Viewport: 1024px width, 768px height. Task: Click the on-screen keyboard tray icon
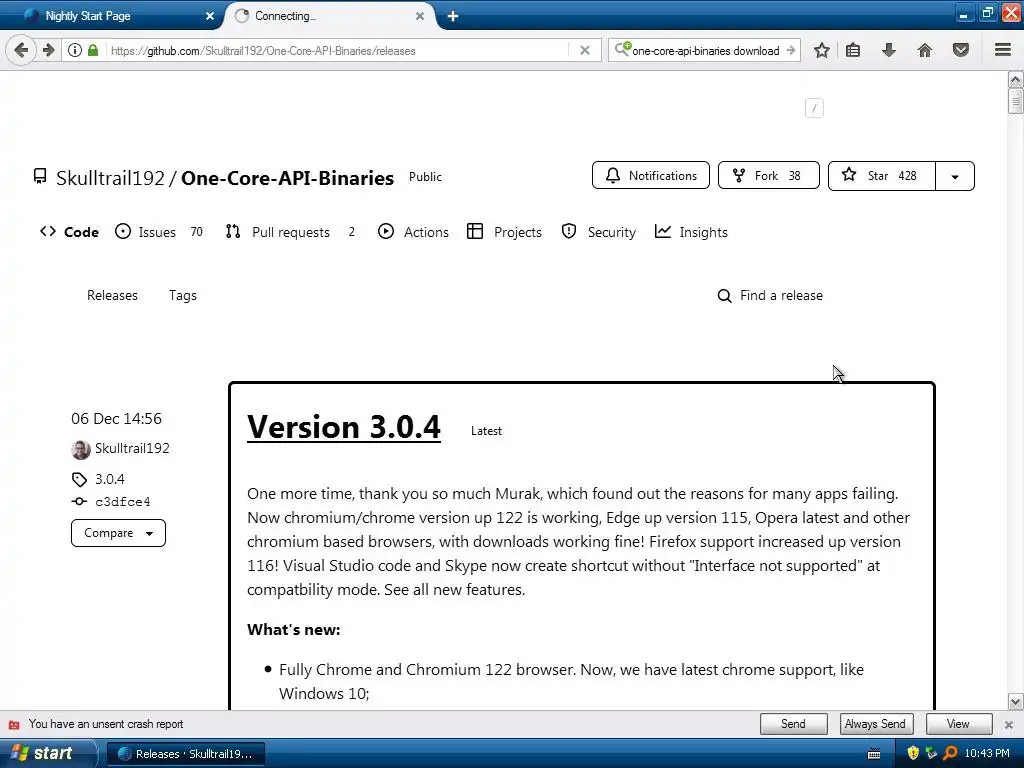click(874, 754)
